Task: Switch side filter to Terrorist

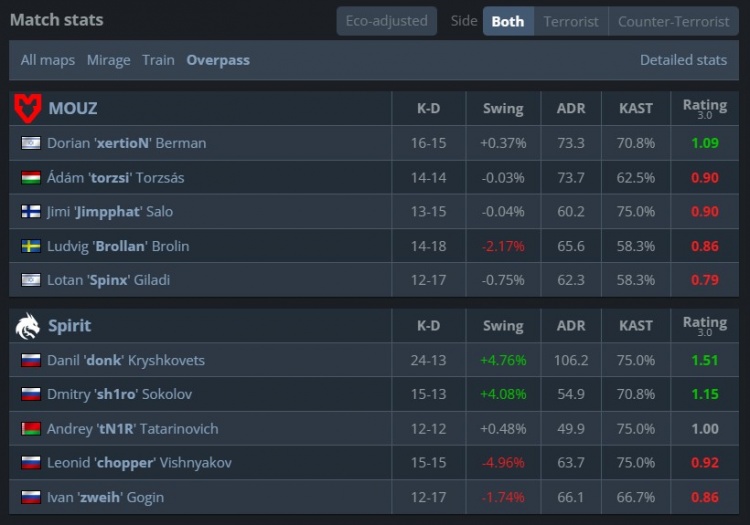Action: tap(571, 21)
